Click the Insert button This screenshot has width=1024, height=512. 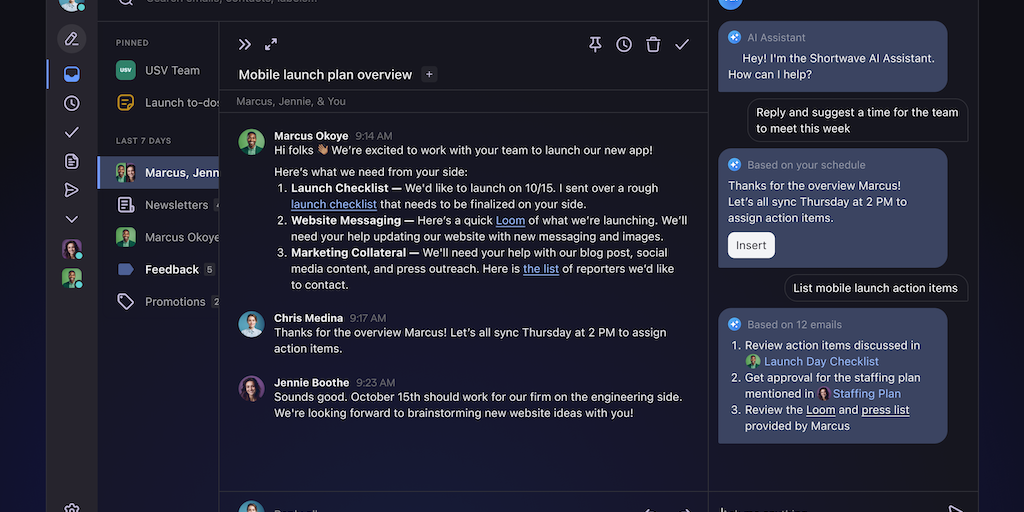click(x=751, y=245)
